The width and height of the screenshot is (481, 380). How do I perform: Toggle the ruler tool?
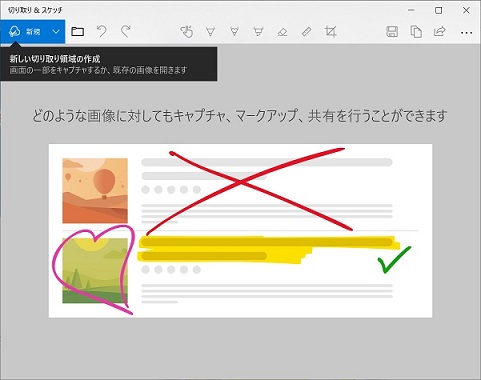[x=306, y=32]
